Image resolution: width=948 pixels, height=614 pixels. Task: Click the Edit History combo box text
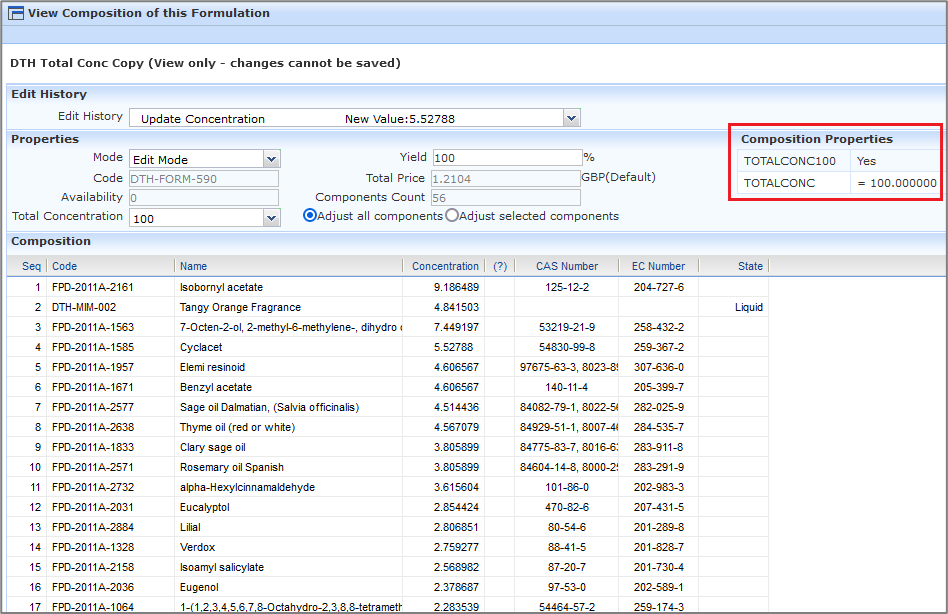tap(346, 118)
